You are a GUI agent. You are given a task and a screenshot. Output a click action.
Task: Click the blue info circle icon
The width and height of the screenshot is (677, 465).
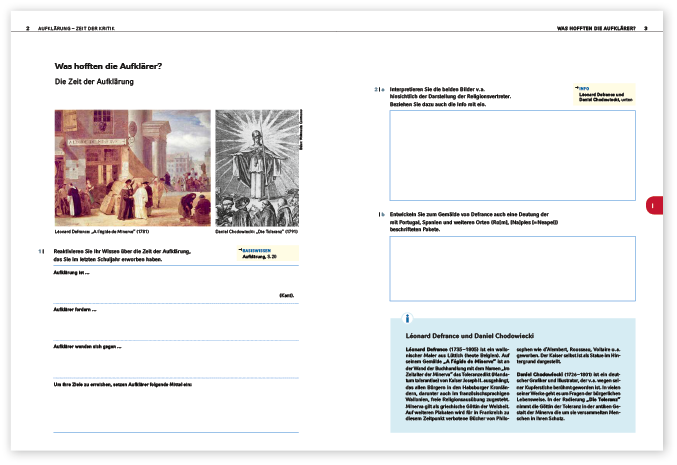(x=407, y=319)
